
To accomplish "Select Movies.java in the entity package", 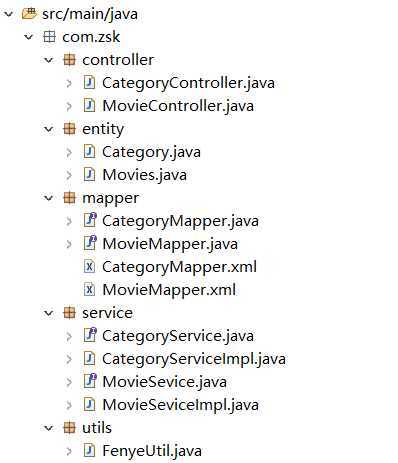I will coord(144,175).
